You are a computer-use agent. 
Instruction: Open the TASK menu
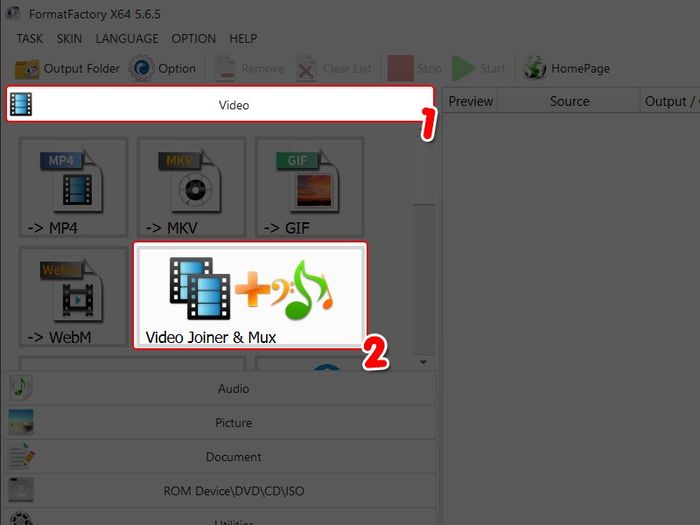pyautogui.click(x=30, y=39)
